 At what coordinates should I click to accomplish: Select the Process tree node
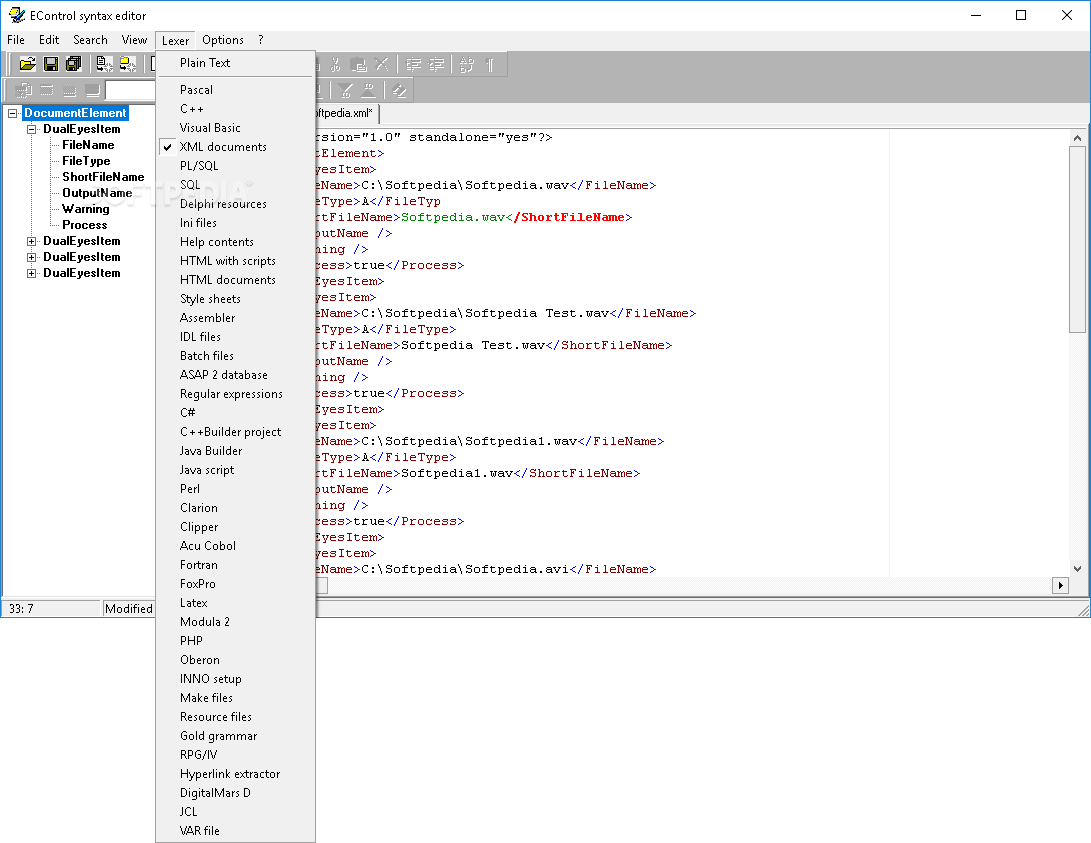coord(84,225)
